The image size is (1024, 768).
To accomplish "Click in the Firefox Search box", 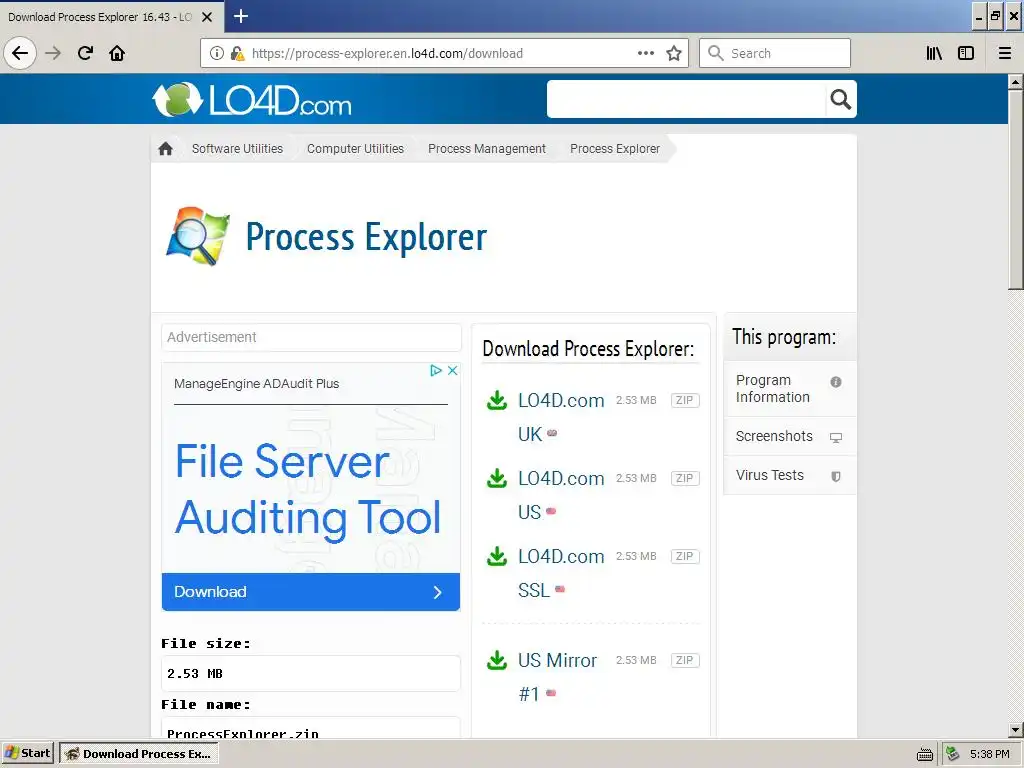I will click(x=775, y=54).
